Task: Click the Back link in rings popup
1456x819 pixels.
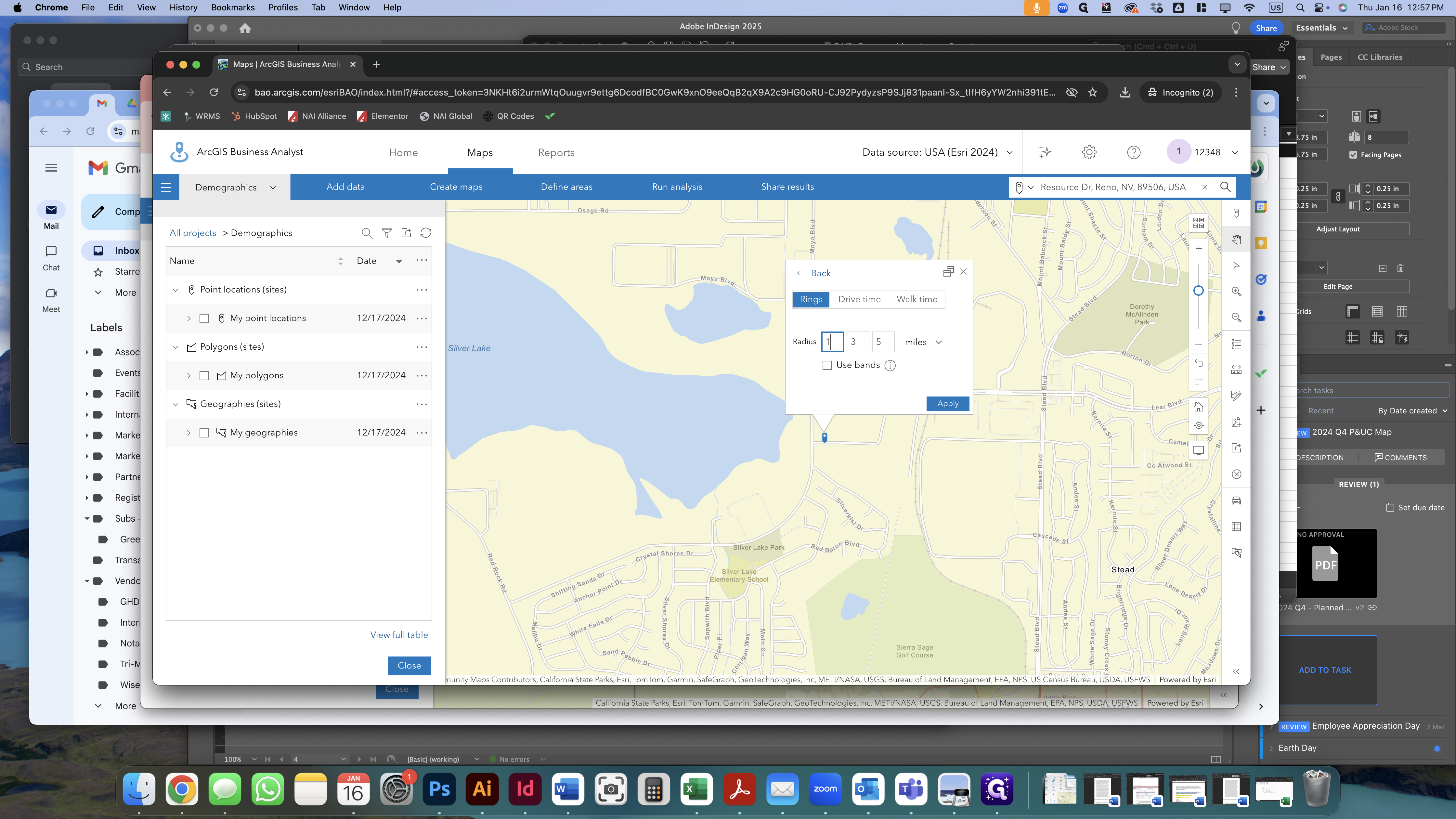Action: 813,273
